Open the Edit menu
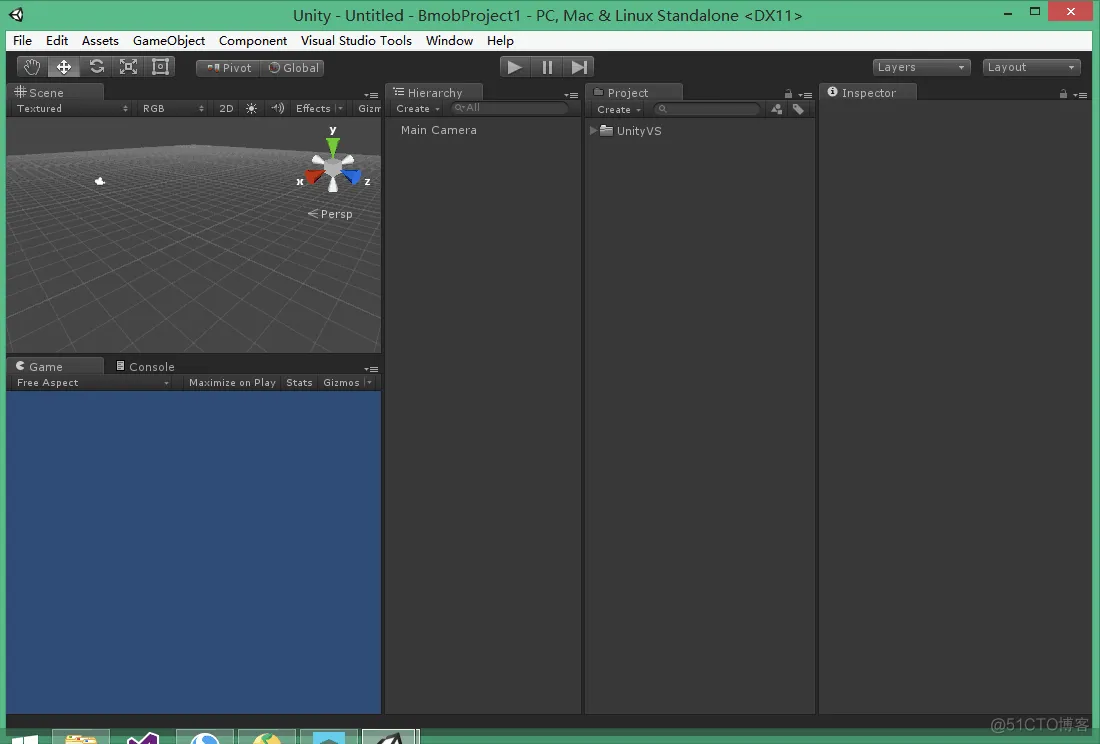 point(57,41)
